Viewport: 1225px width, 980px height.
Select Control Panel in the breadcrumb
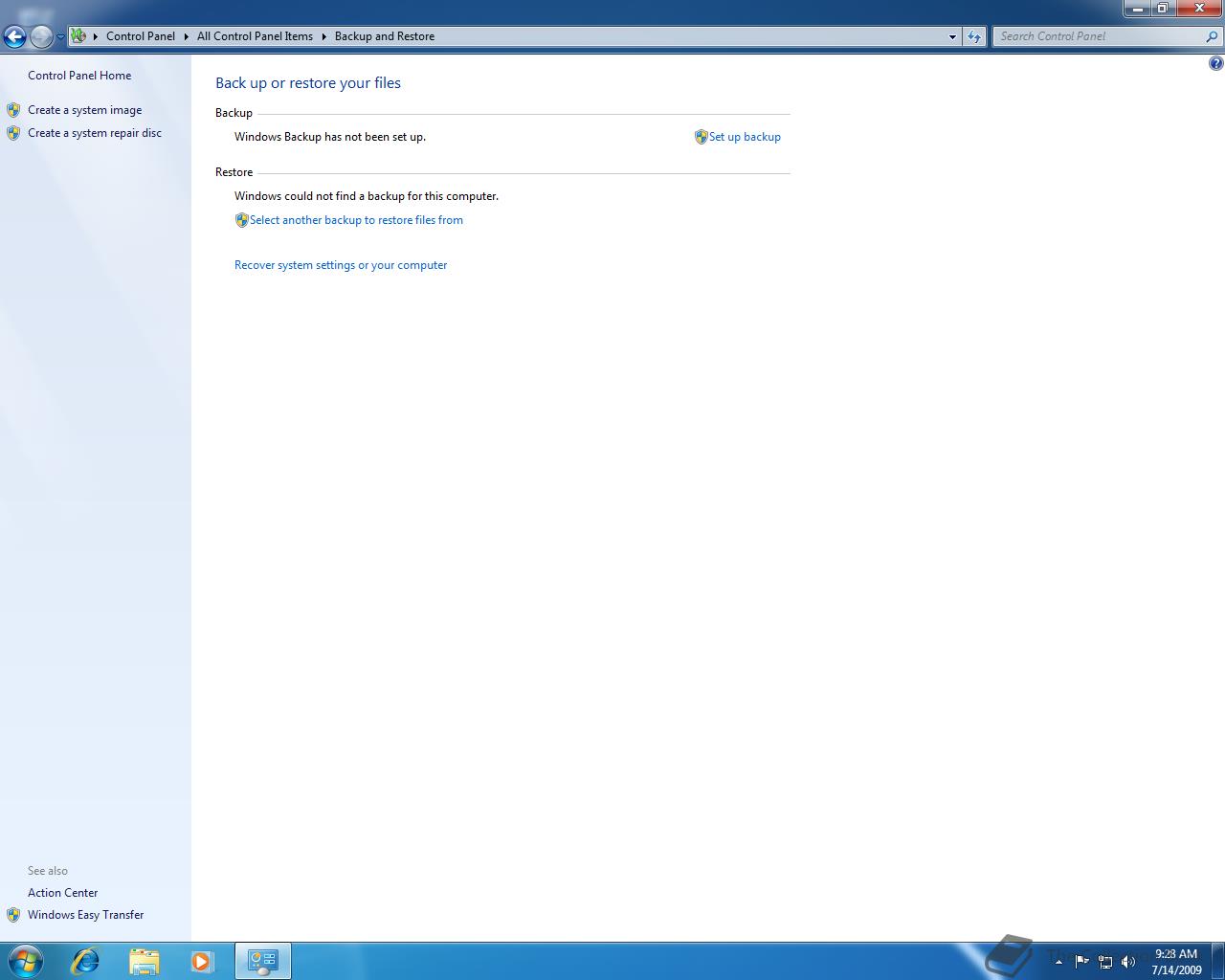[x=141, y=36]
